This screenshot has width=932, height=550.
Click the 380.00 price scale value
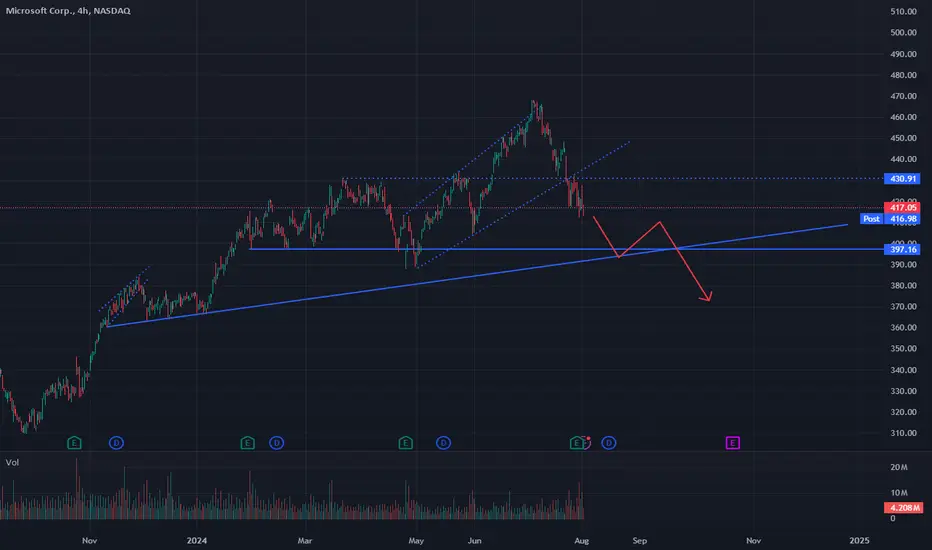click(x=903, y=285)
